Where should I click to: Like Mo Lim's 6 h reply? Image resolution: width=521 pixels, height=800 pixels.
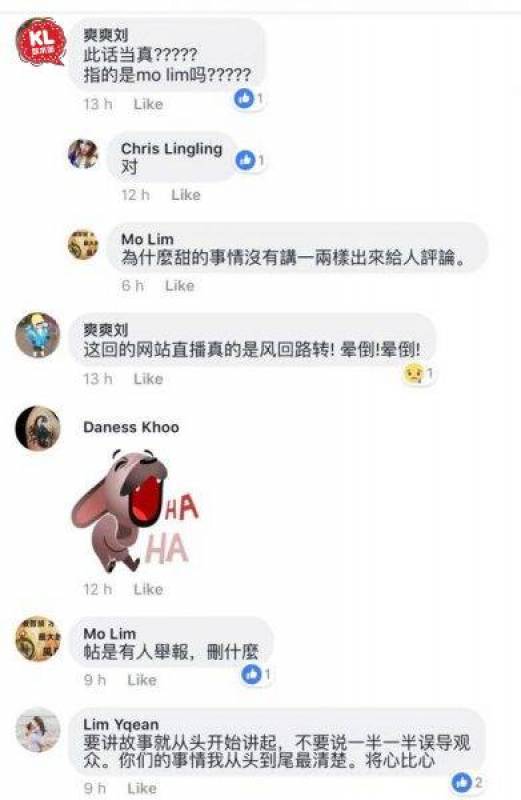(180, 286)
